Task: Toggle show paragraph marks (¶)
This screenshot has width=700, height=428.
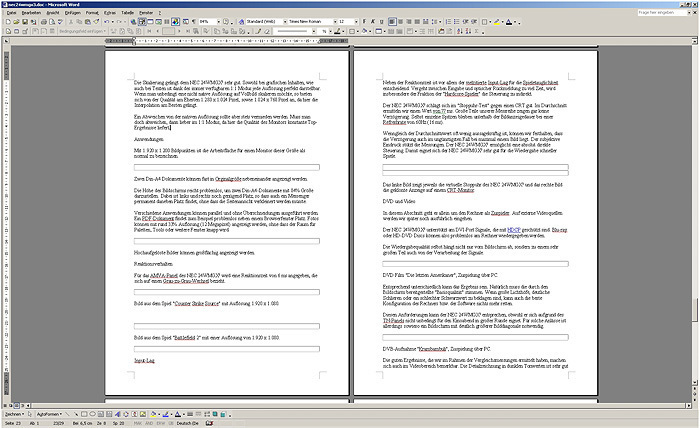Action: coord(193,21)
